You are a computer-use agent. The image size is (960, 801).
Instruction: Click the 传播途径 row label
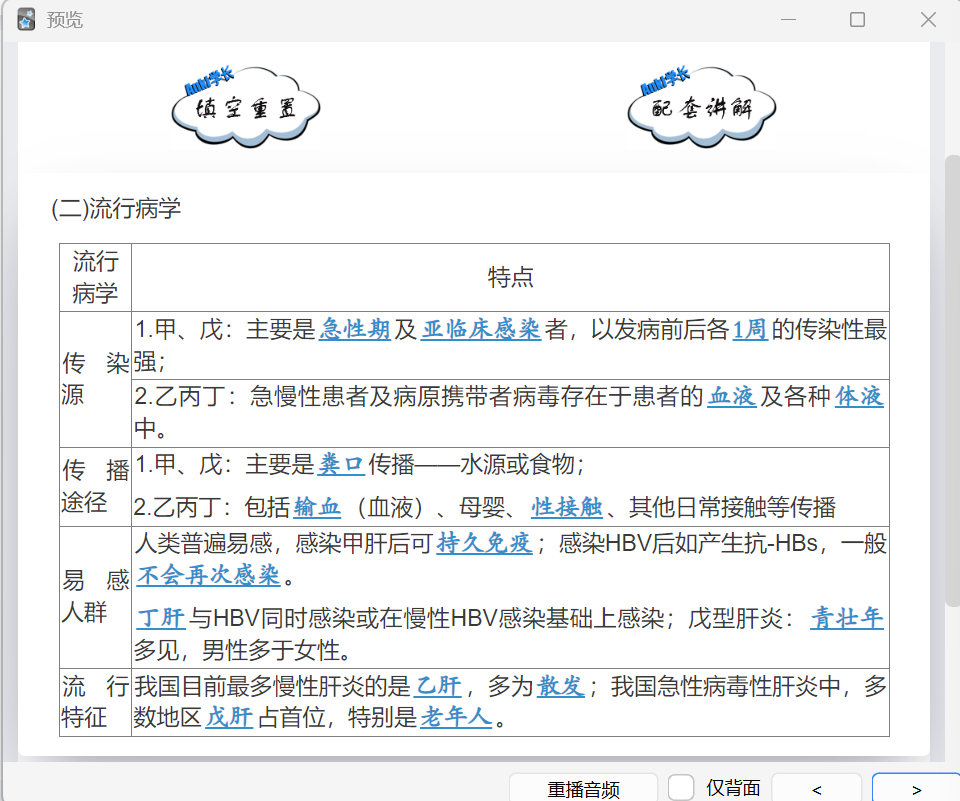95,486
